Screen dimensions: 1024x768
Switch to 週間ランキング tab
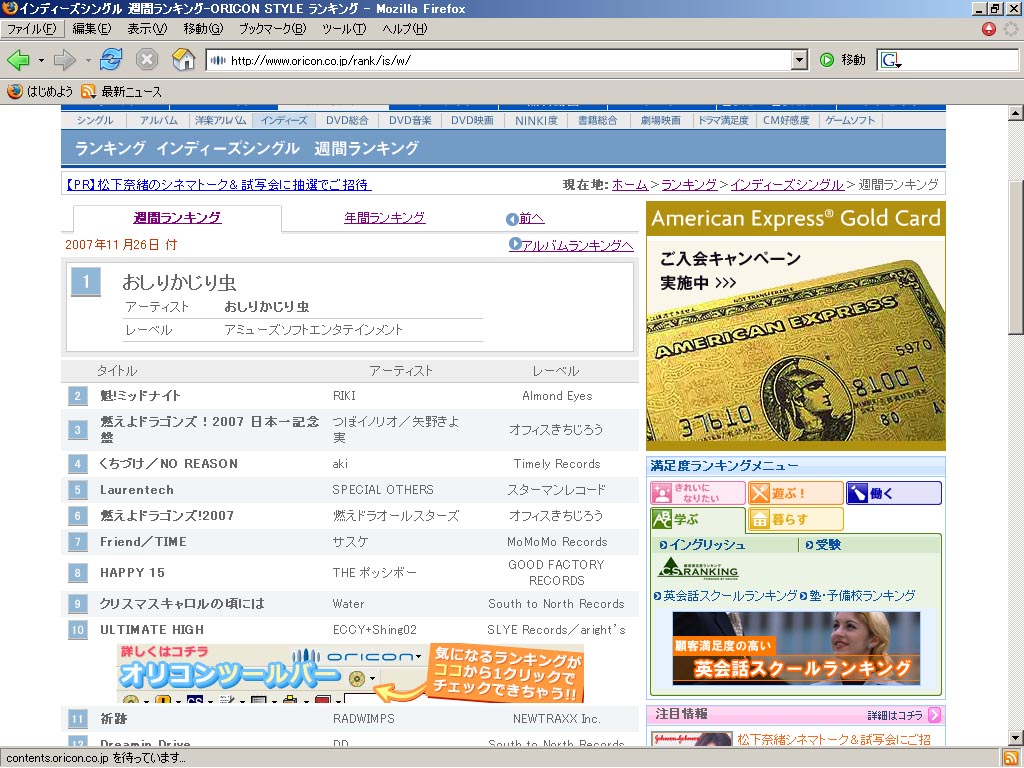point(177,217)
